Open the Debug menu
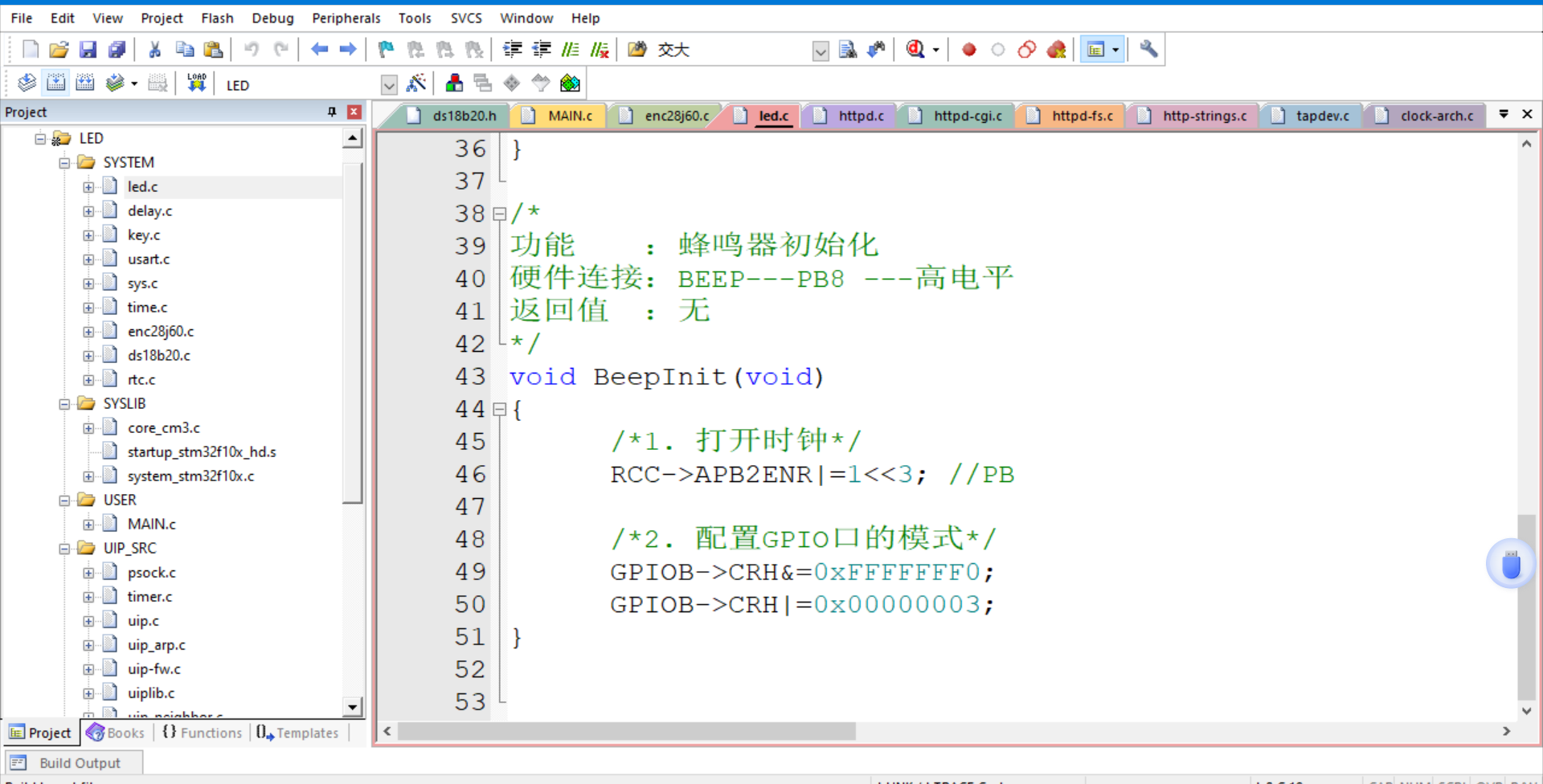Screen dimensions: 1543x784 point(272,18)
